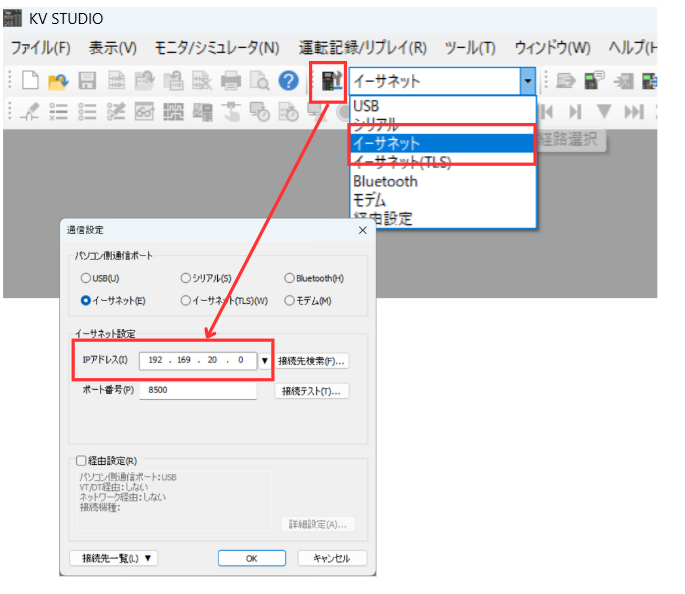Open communication settings PLC wrench icon
The height and width of the screenshot is (594, 685).
tap(331, 81)
